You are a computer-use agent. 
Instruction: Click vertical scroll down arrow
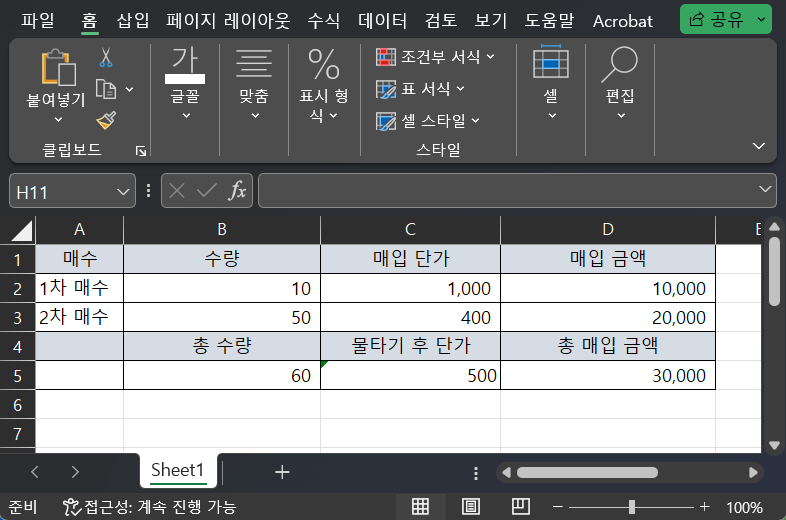tap(774, 445)
